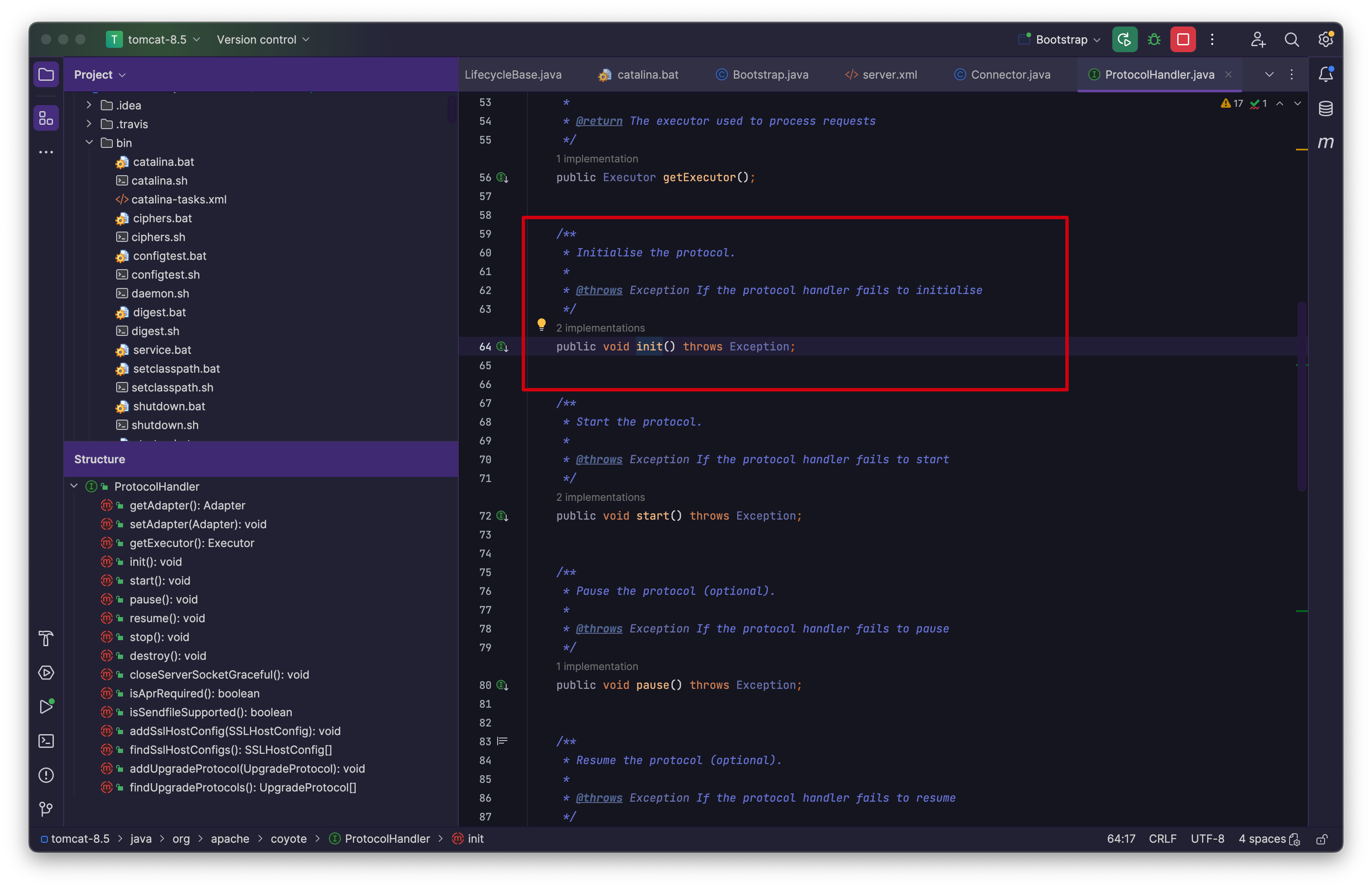1372x888 pixels.
Task: Click the Debug bug icon
Action: pyautogui.click(x=1154, y=39)
